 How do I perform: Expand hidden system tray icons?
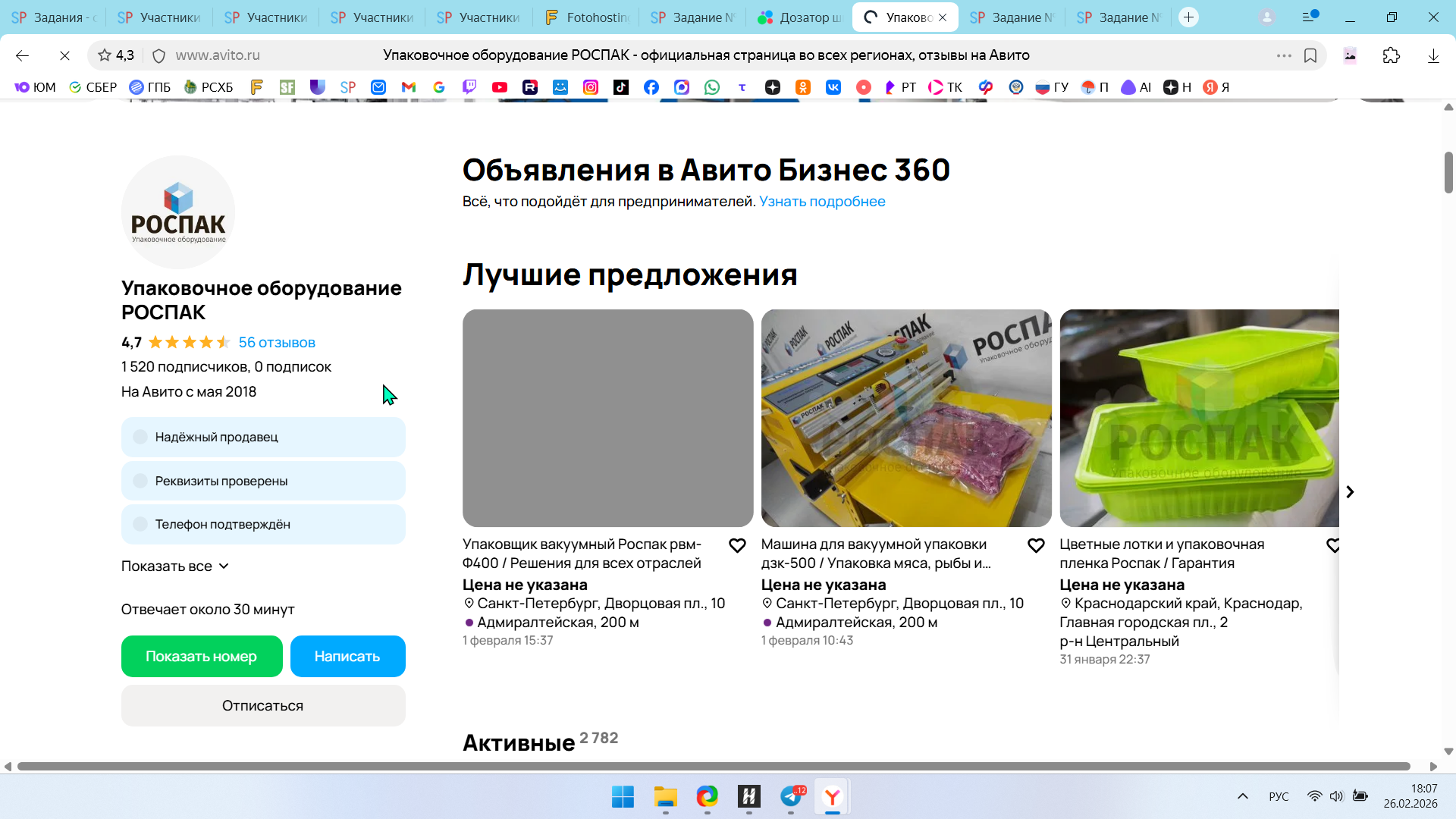(1242, 796)
